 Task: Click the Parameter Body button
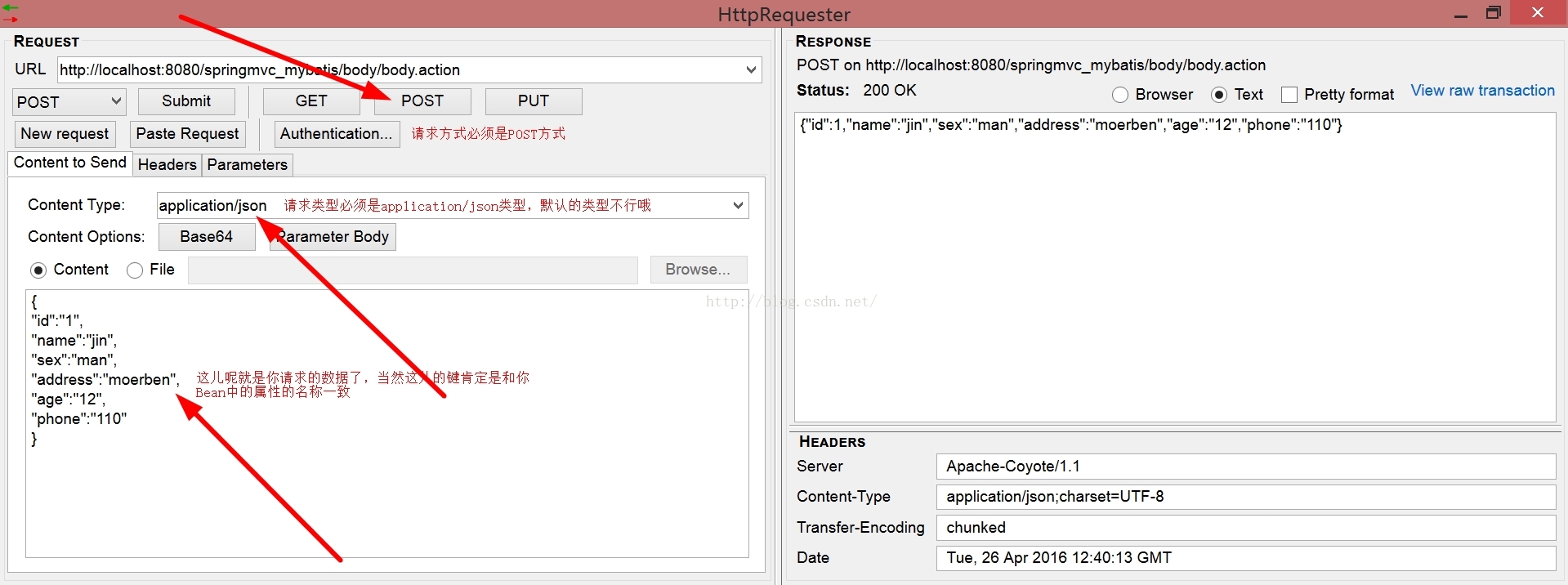(333, 237)
